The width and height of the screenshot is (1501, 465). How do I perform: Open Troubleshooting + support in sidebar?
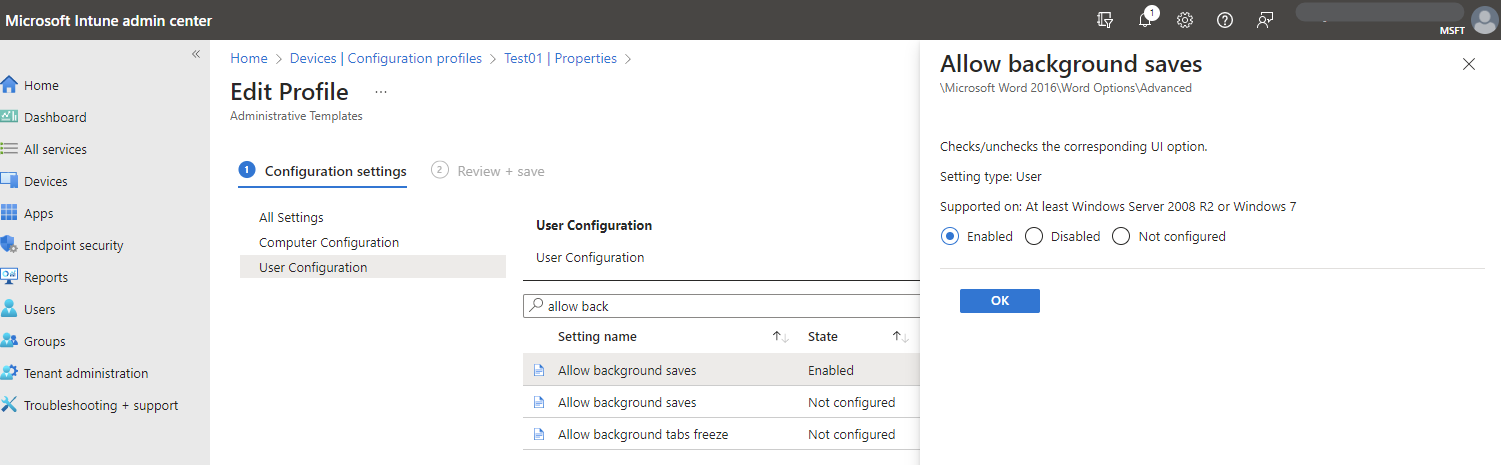tap(101, 405)
